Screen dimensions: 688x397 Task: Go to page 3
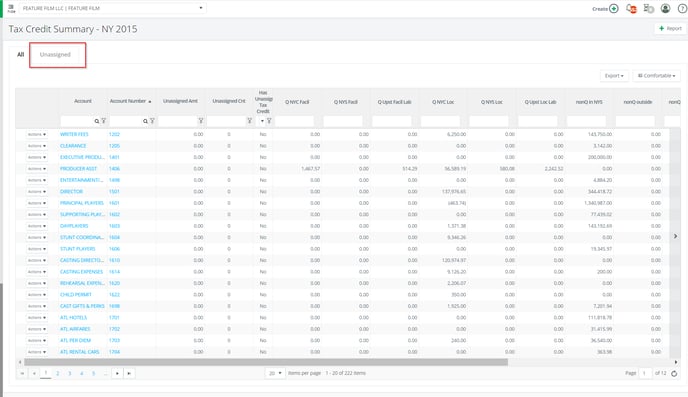(69, 373)
